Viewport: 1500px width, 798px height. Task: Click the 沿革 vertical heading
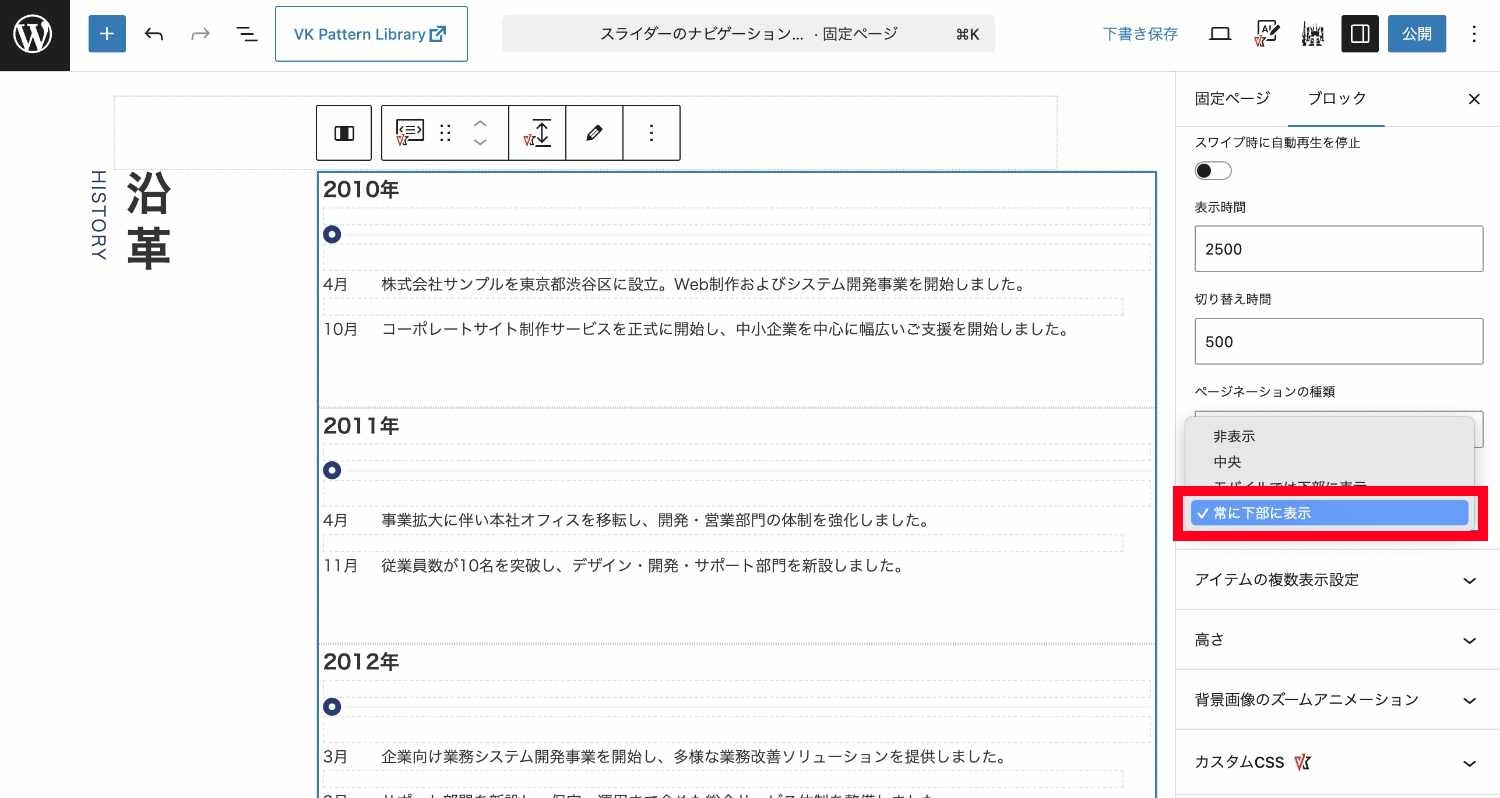click(x=148, y=220)
